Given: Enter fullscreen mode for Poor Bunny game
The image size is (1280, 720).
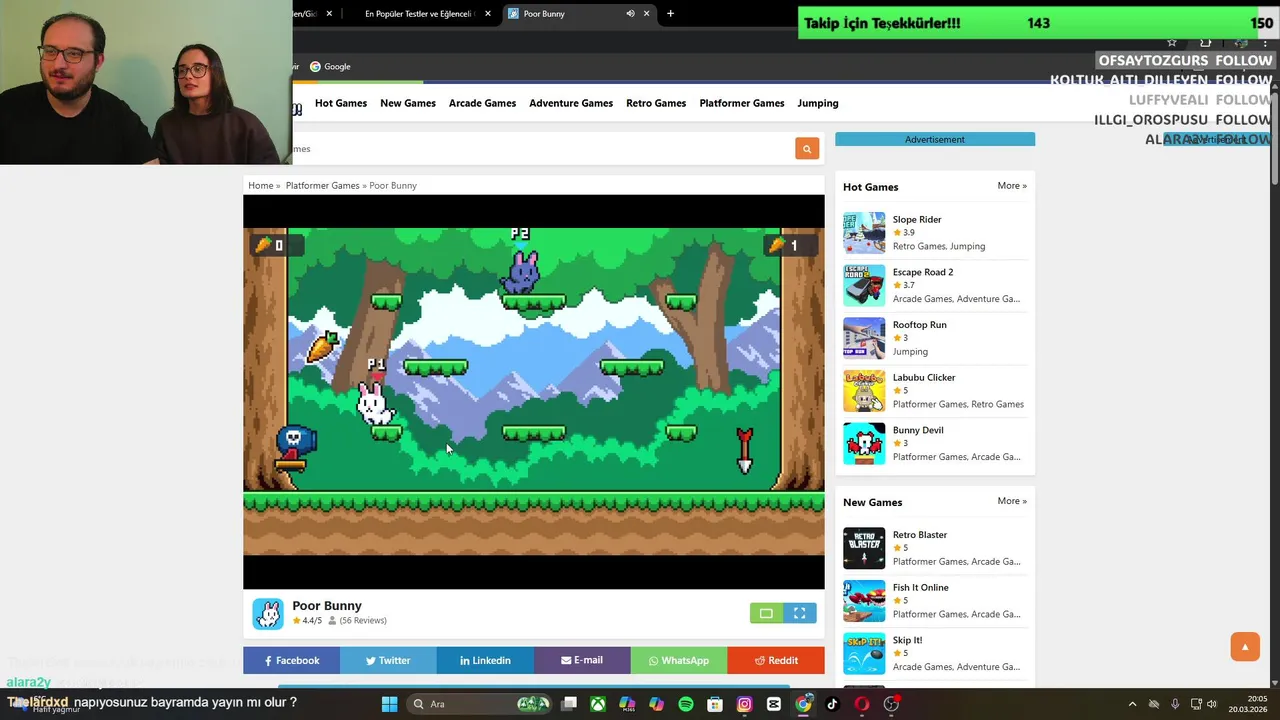Looking at the screenshot, I should tap(800, 613).
